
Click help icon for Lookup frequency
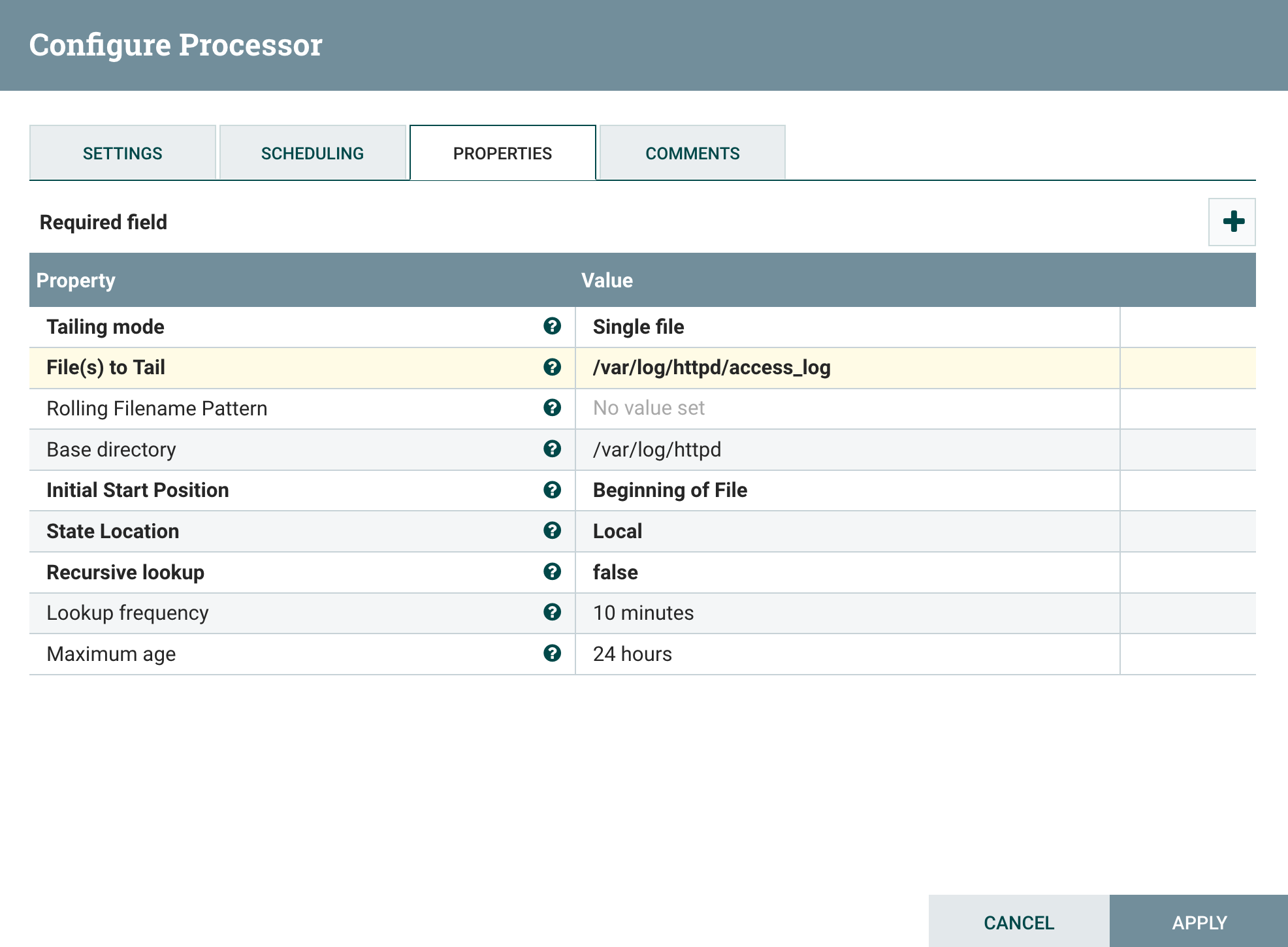[552, 612]
